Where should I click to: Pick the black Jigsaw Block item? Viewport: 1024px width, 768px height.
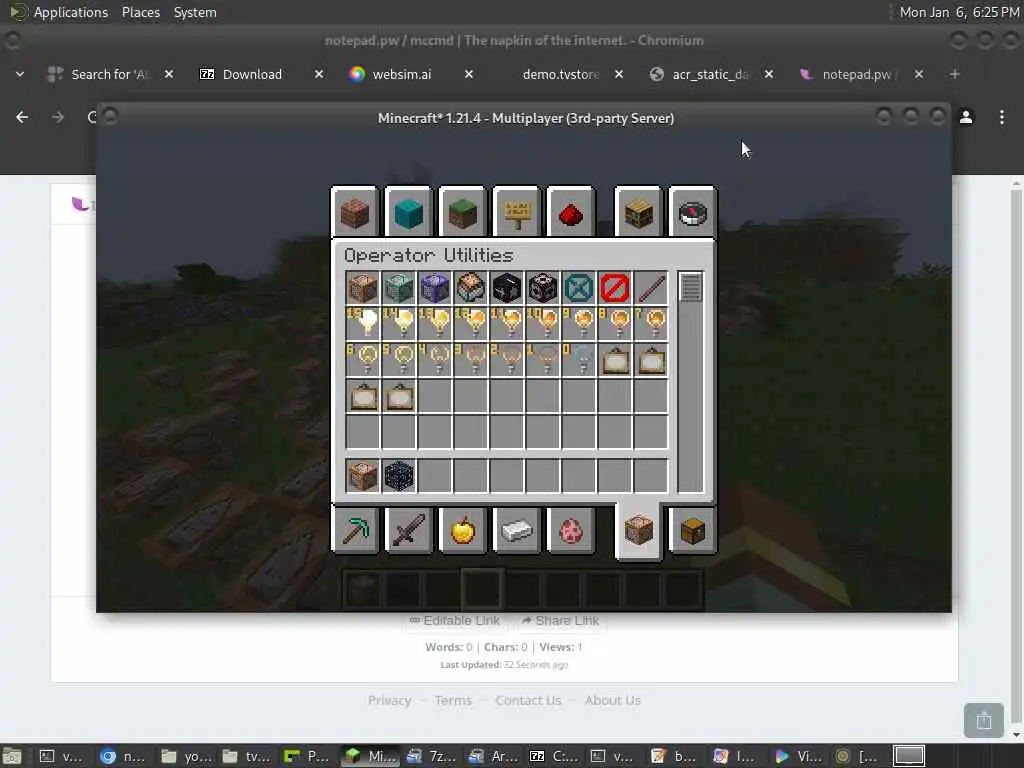[507, 288]
